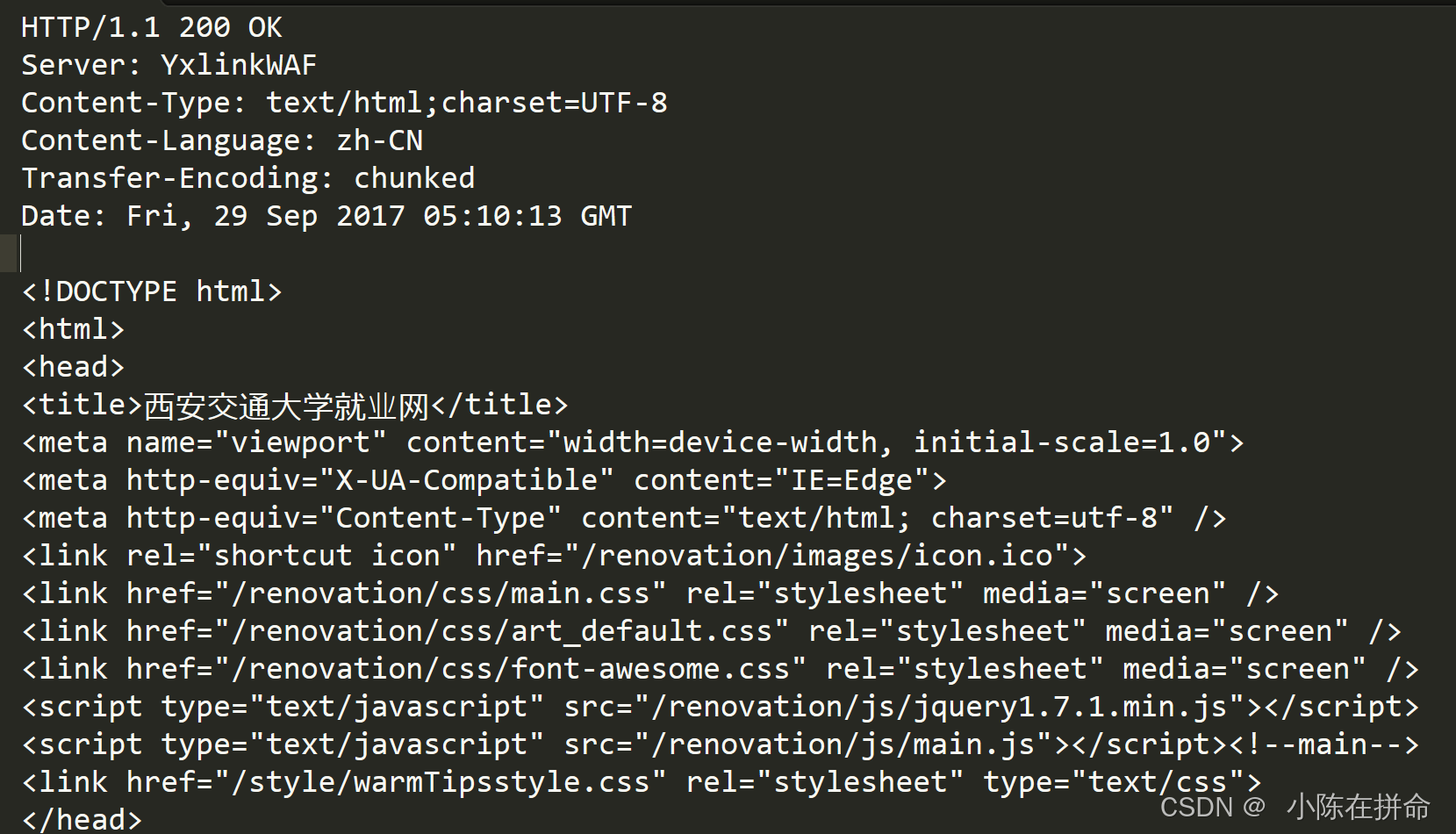Select the Server: YxlinkWAF header line
The image size is (1456, 834).
click(x=169, y=65)
